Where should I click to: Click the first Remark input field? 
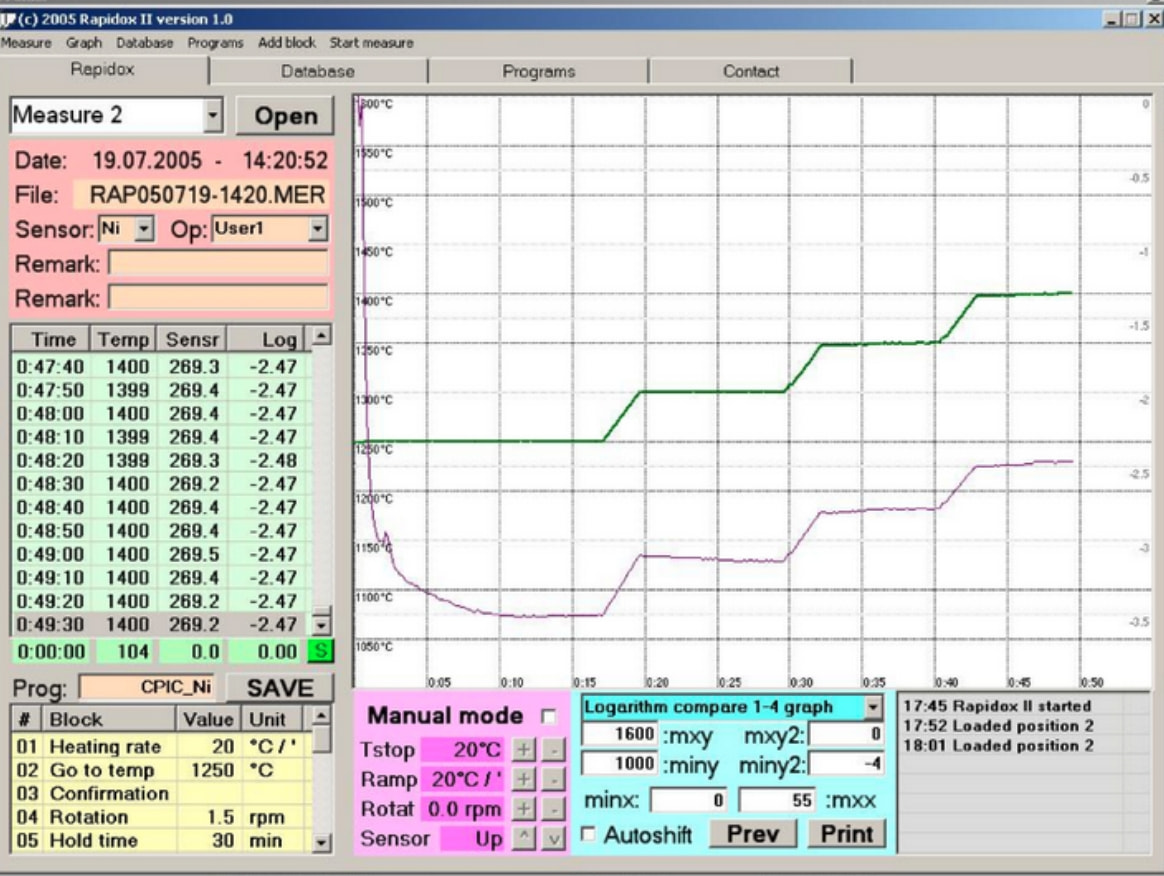[218, 264]
